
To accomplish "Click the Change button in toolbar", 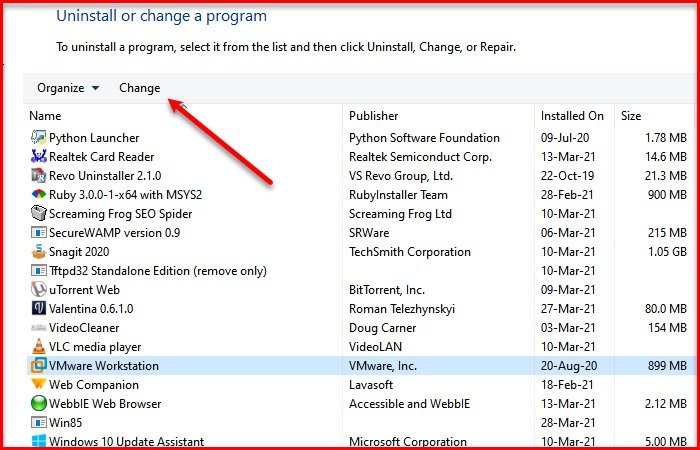I will coord(140,88).
